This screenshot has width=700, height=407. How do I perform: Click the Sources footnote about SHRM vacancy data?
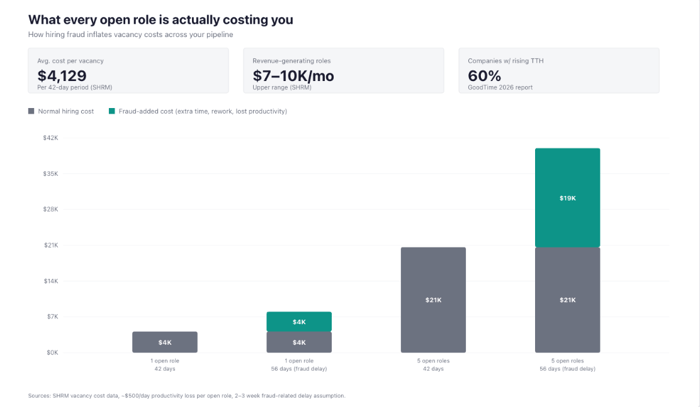click(x=186, y=396)
